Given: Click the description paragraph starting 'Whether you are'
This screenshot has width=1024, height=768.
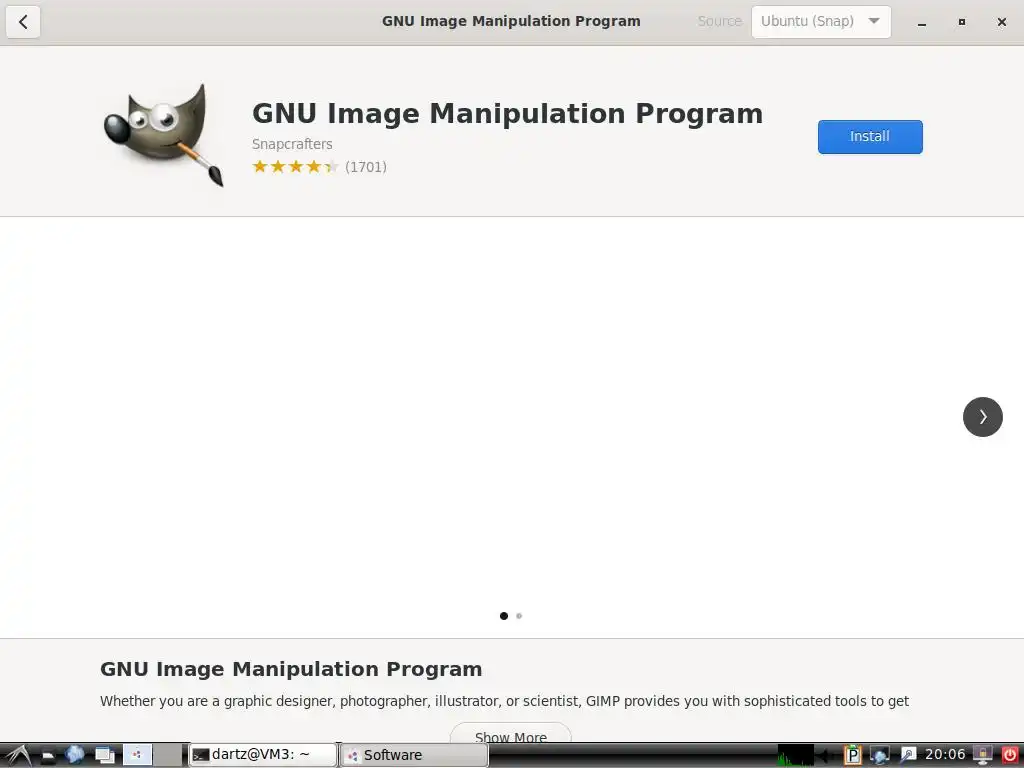Looking at the screenshot, I should [x=504, y=701].
